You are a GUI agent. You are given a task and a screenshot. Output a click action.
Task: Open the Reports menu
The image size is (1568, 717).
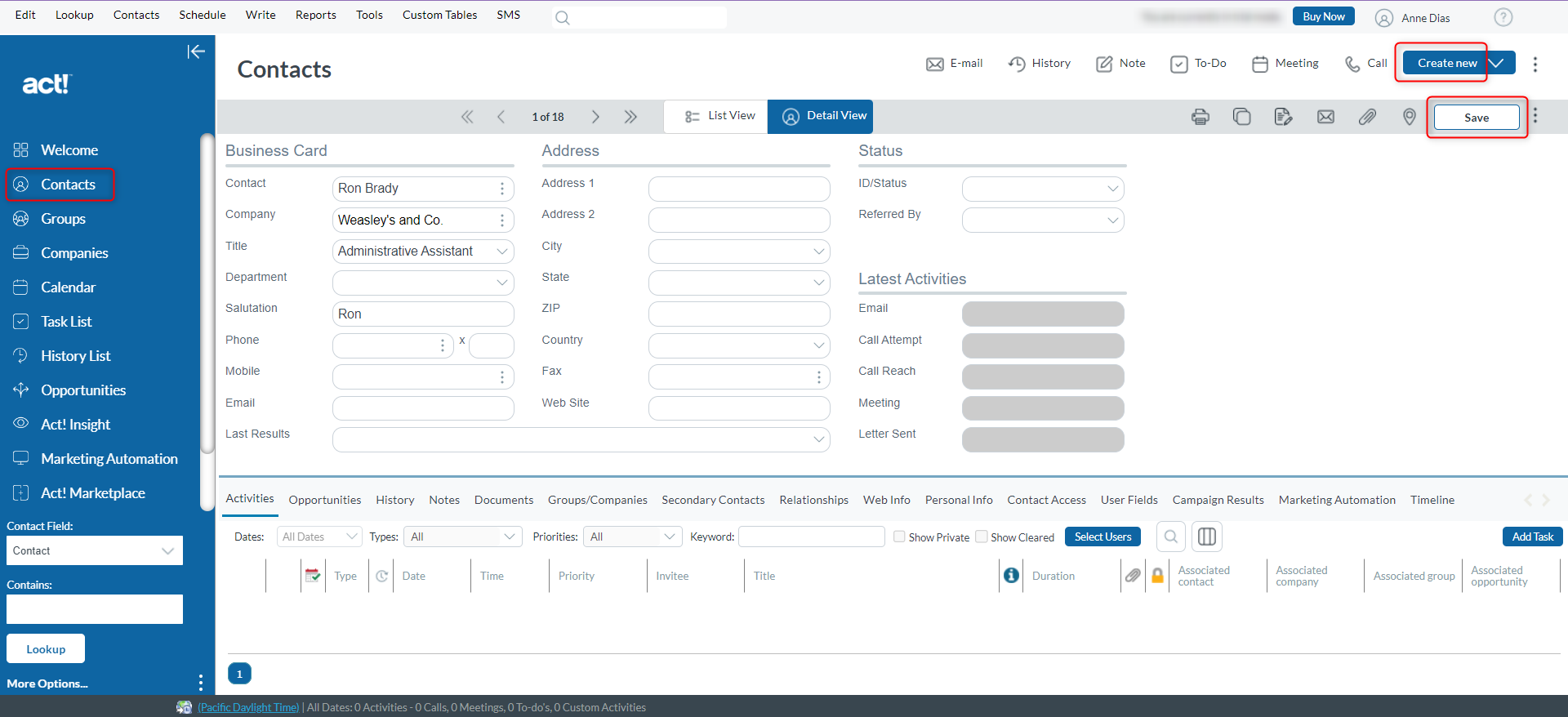tap(315, 15)
